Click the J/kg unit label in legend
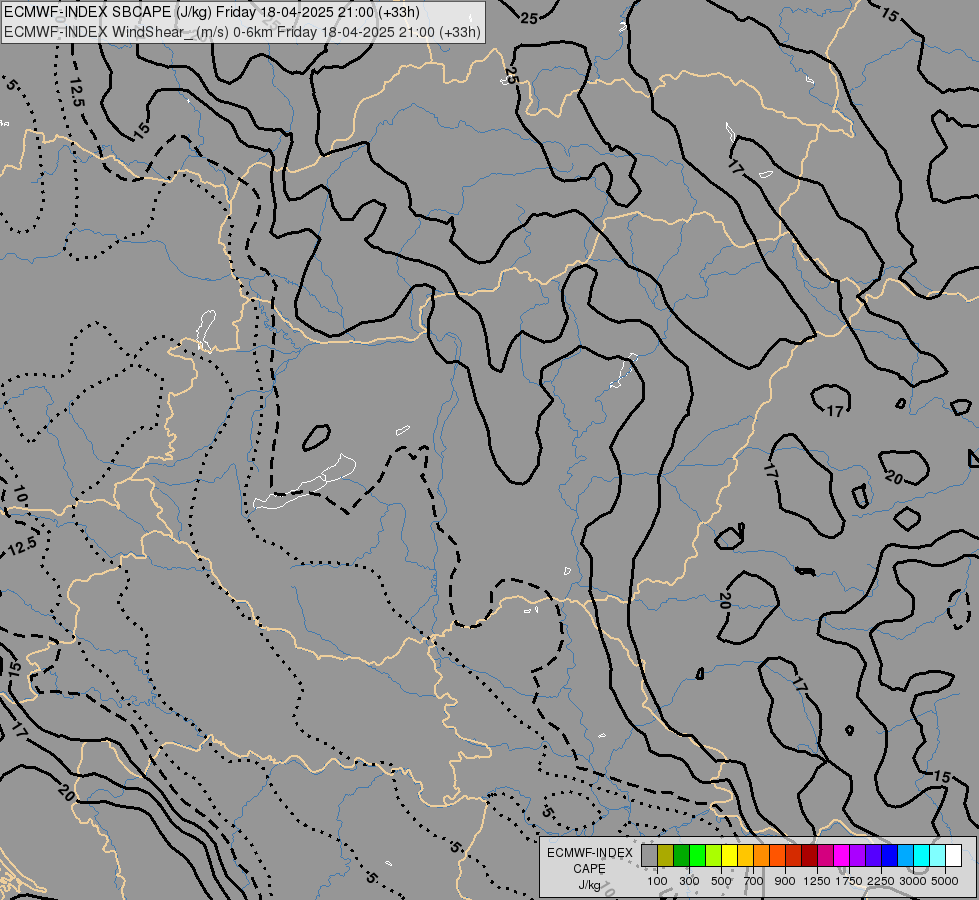Viewport: 979px width, 900px height. 589,885
